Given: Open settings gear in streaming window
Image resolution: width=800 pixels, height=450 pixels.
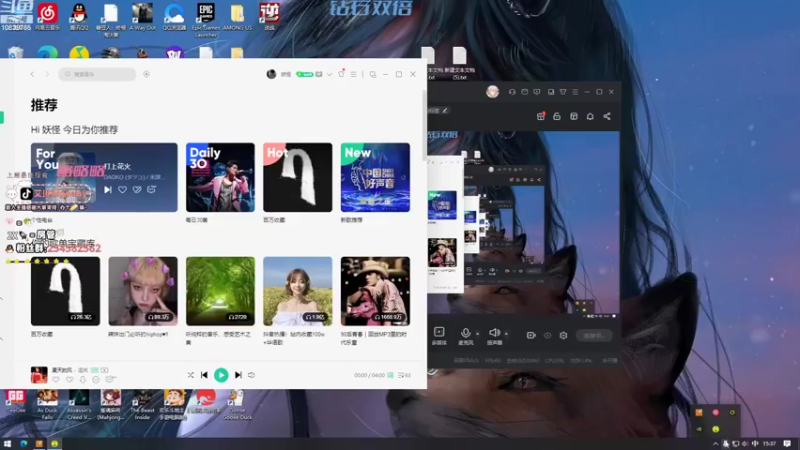Looking at the screenshot, I should coord(563,336).
